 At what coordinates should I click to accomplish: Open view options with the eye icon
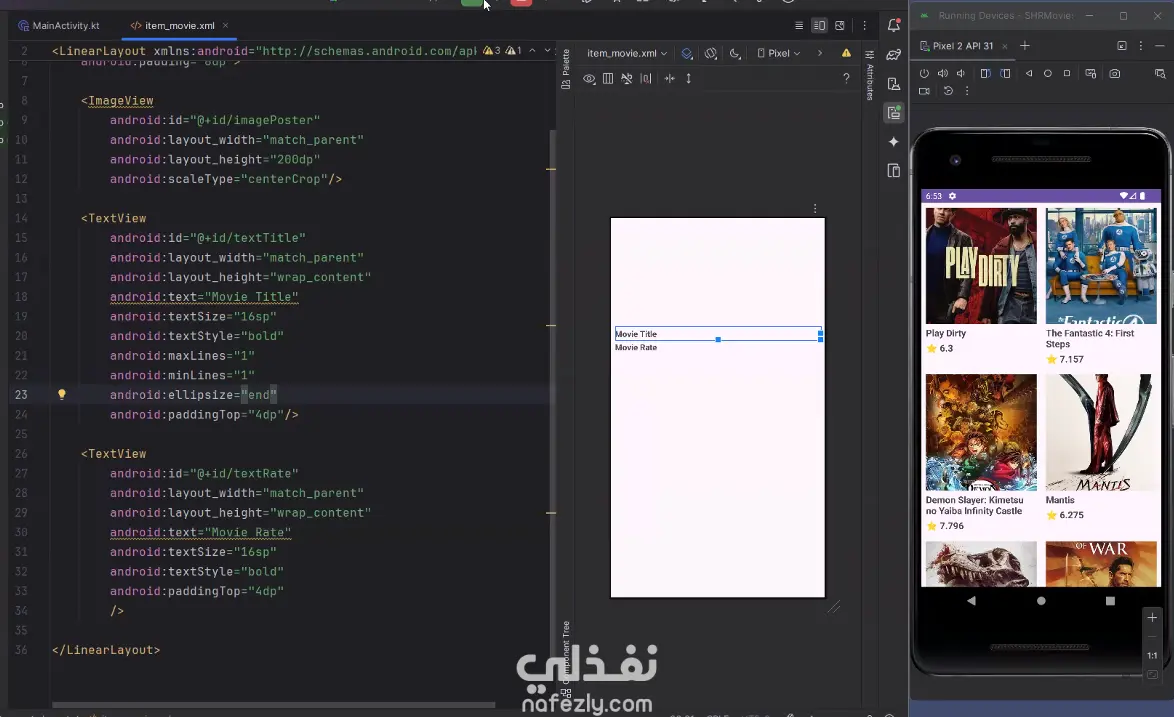590,78
